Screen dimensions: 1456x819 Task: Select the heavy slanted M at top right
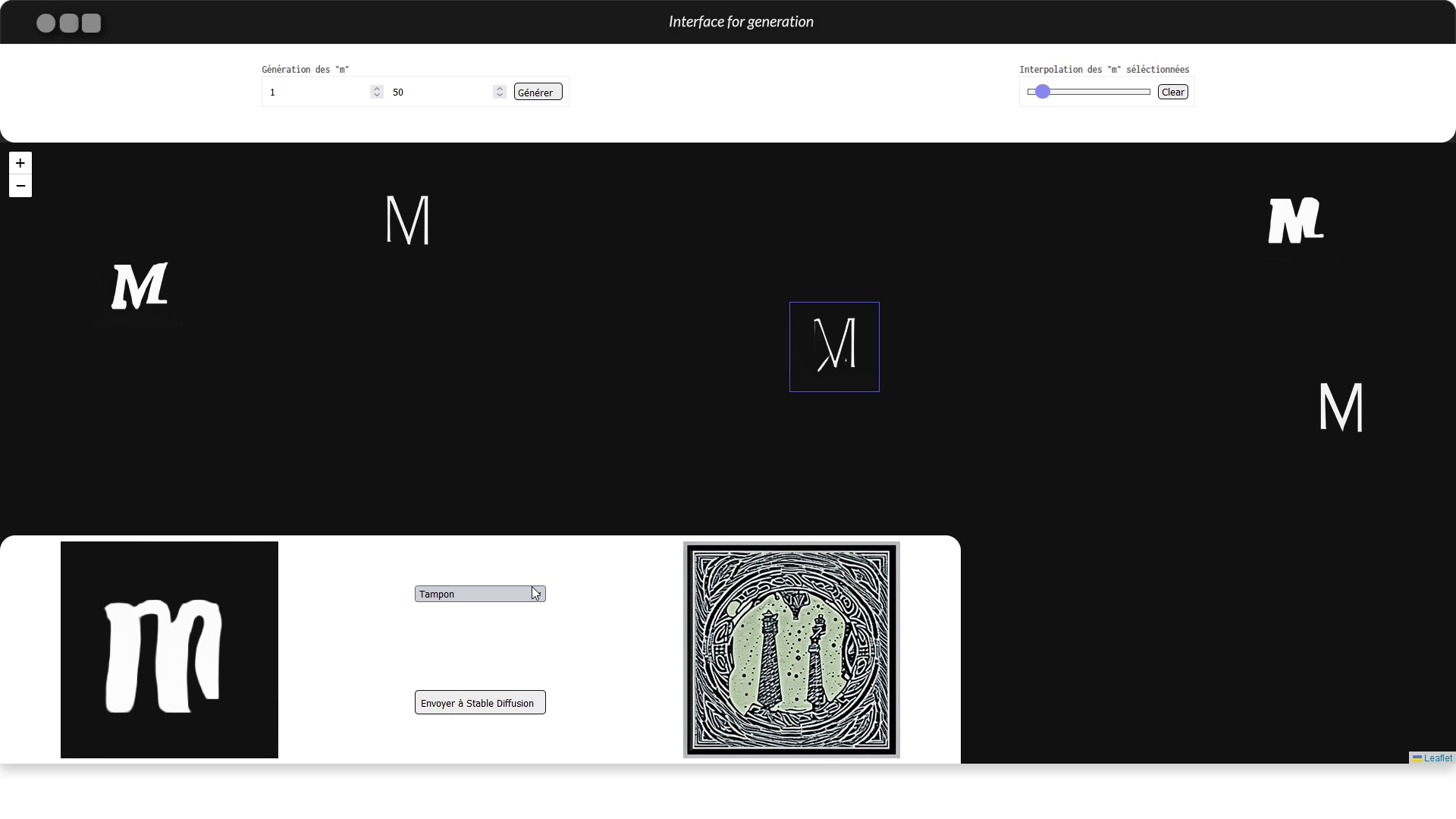coord(1295,221)
